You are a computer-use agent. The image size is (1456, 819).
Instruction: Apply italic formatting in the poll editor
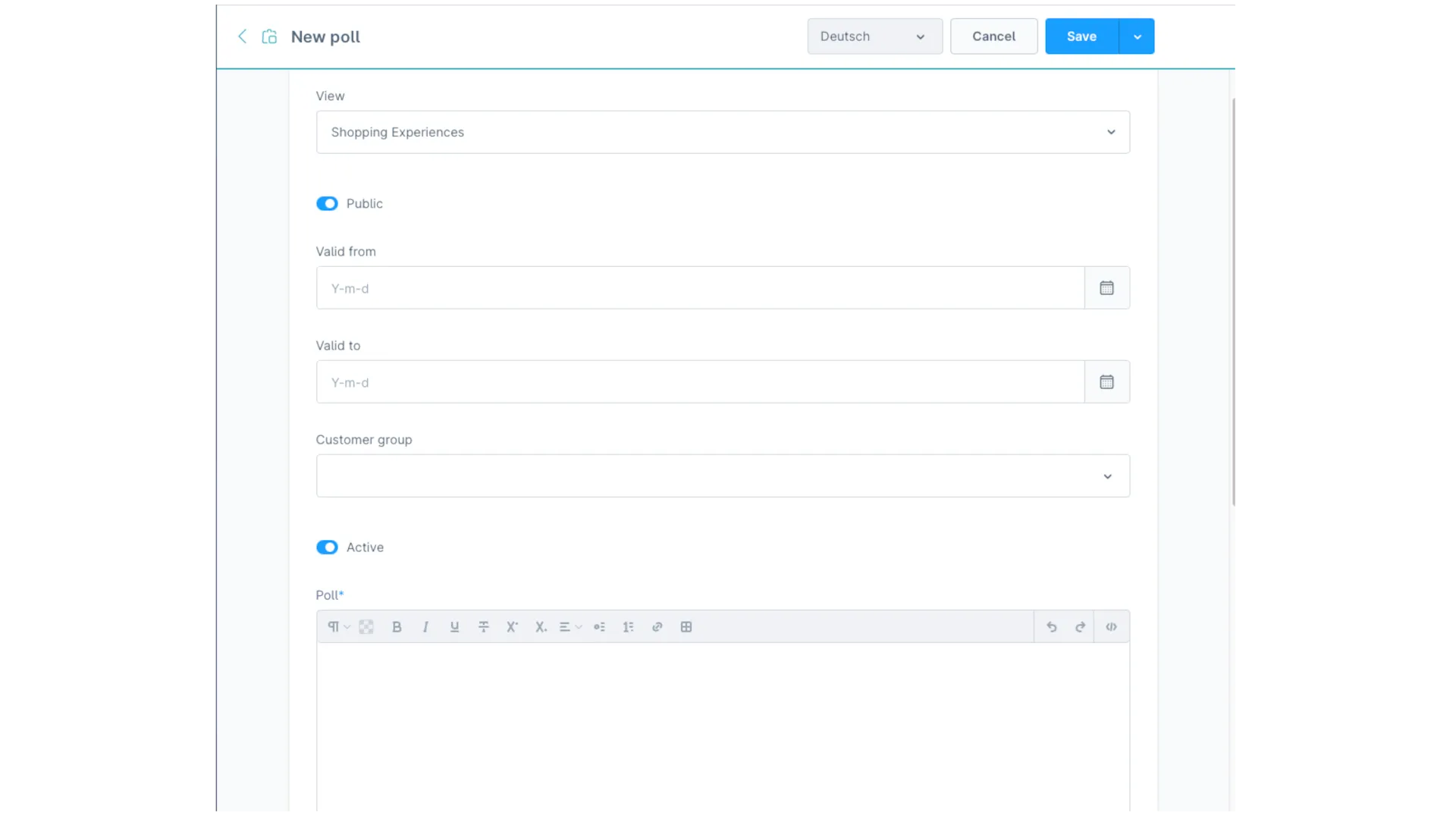[425, 626]
